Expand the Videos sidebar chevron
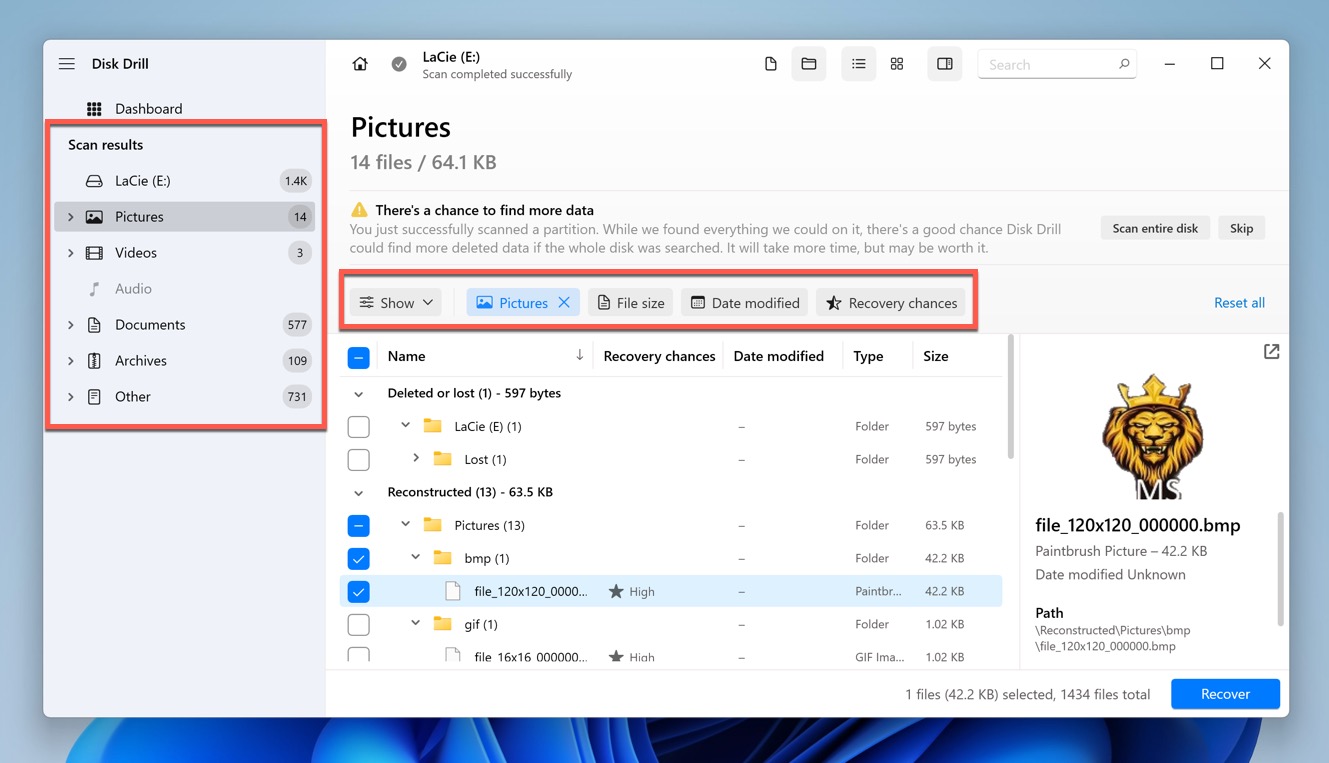The width and height of the screenshot is (1329, 763). 70,253
